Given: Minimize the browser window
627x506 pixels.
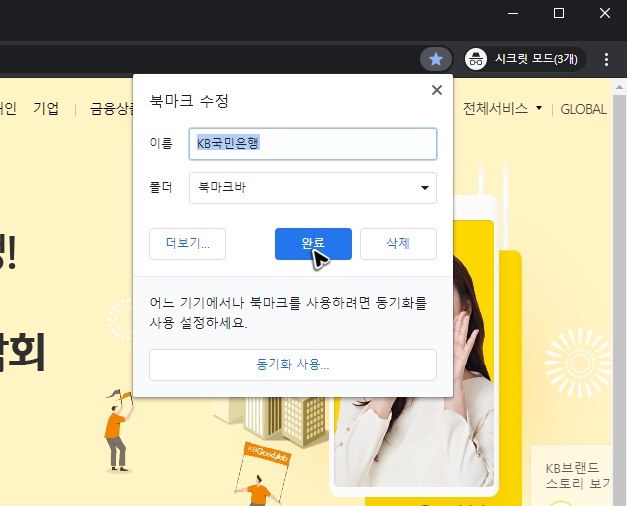Looking at the screenshot, I should click(x=513, y=13).
